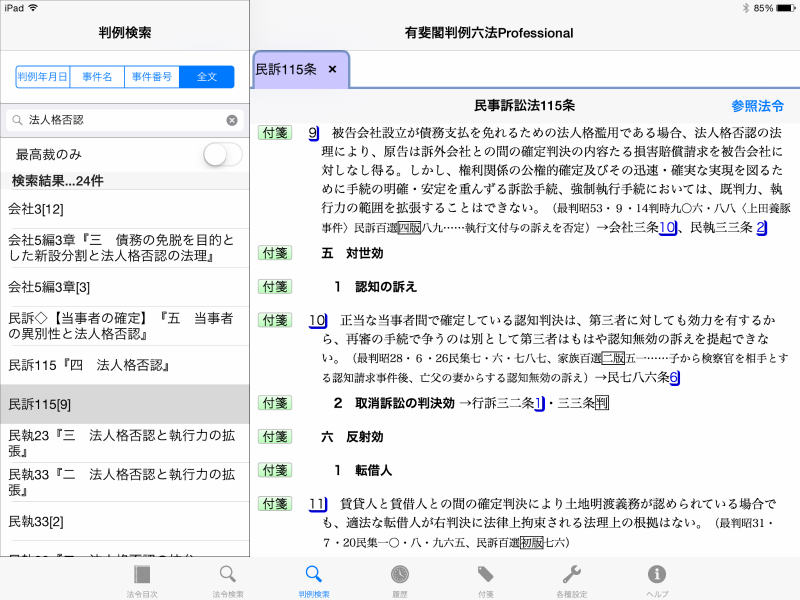The width and height of the screenshot is (800, 600).
Task: Clear the search field with the x icon
Action: click(232, 120)
